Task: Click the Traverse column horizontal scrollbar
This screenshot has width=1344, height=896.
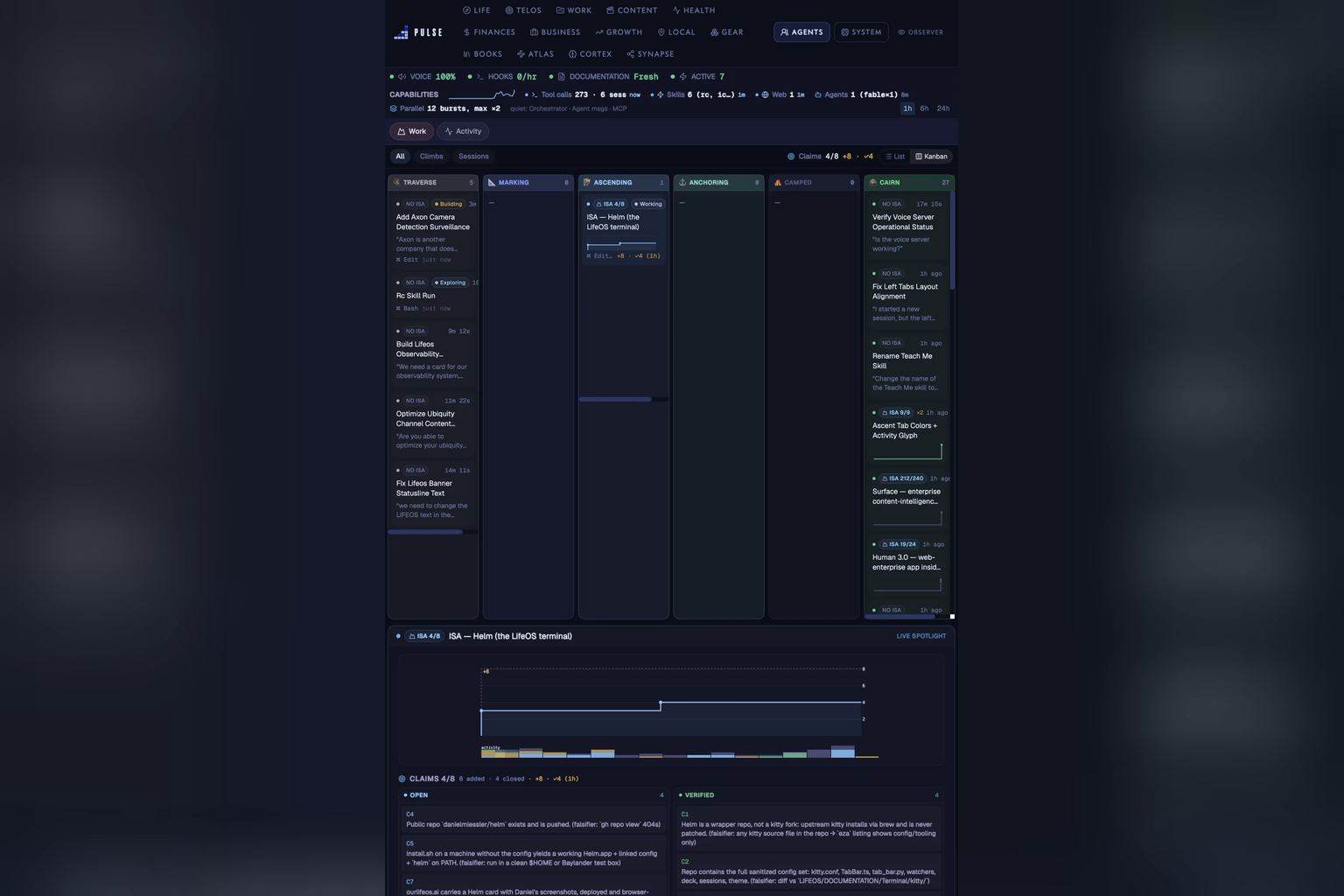Action: point(425,532)
